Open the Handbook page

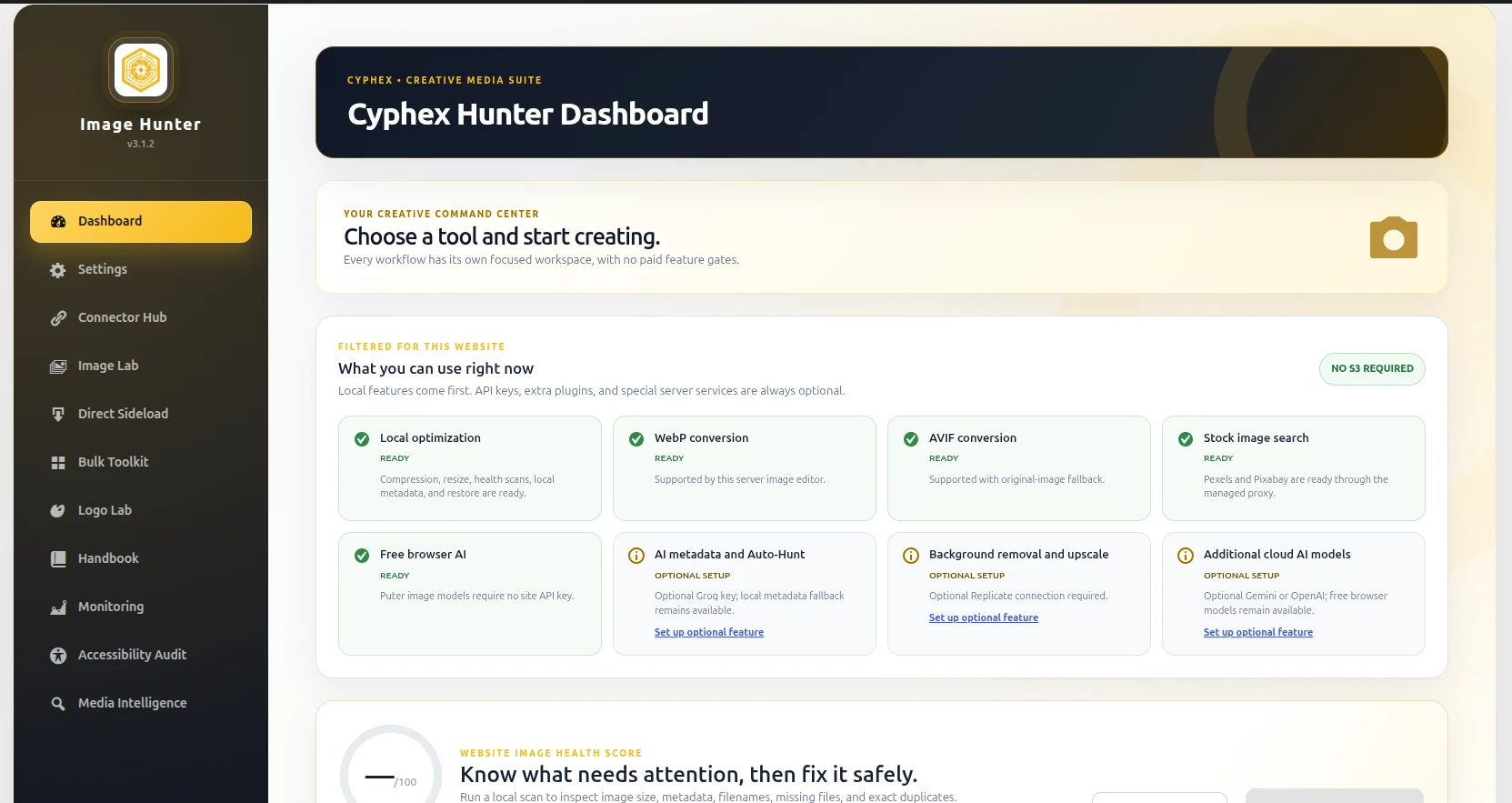coord(141,559)
